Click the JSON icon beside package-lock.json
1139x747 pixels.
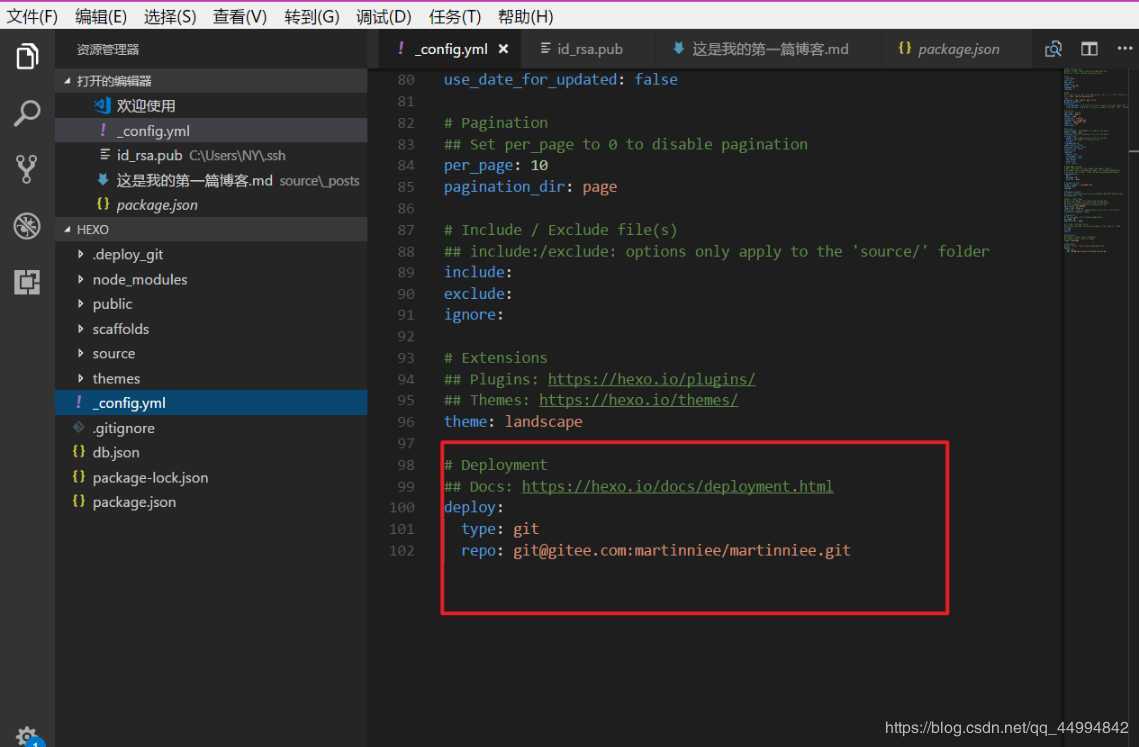coord(78,477)
